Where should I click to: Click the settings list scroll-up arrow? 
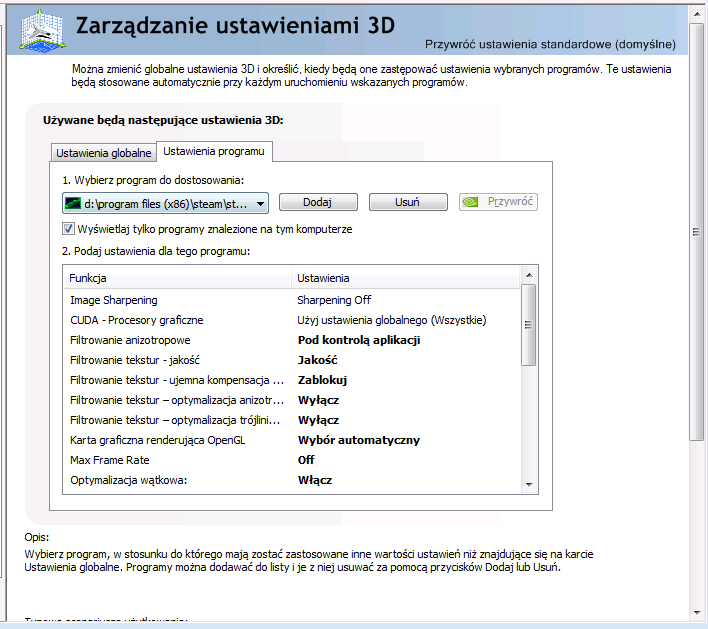pyautogui.click(x=529, y=276)
